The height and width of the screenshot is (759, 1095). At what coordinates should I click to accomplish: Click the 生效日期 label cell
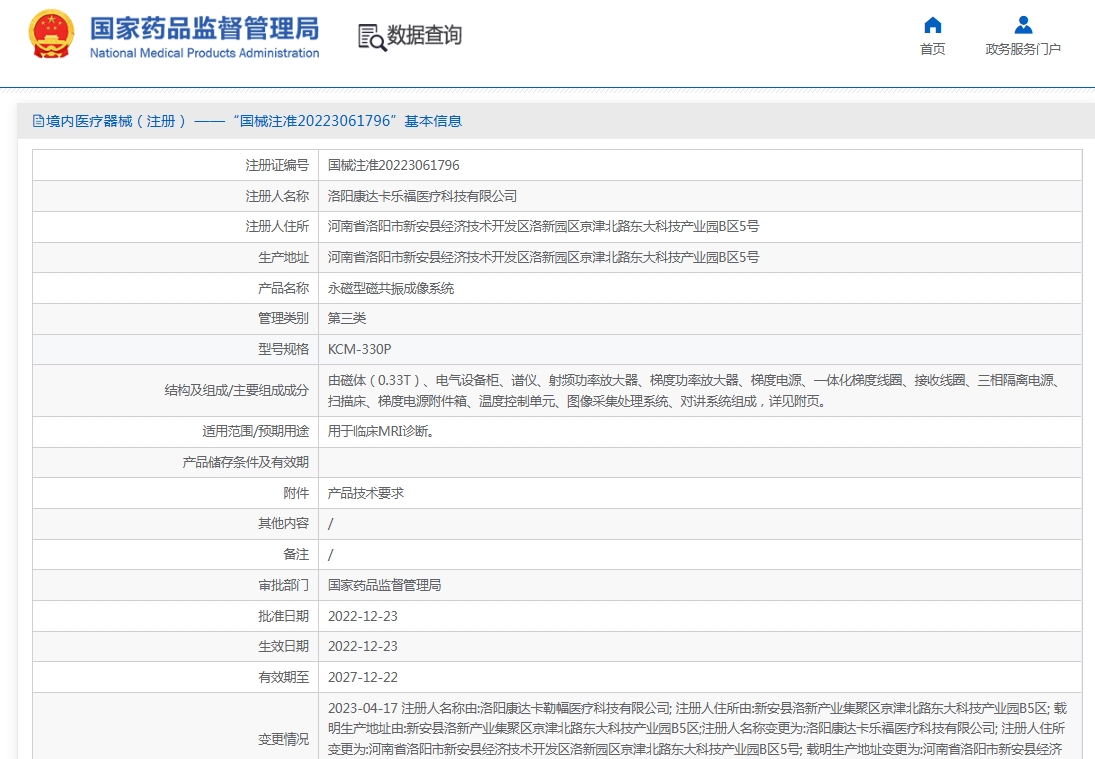175,647
